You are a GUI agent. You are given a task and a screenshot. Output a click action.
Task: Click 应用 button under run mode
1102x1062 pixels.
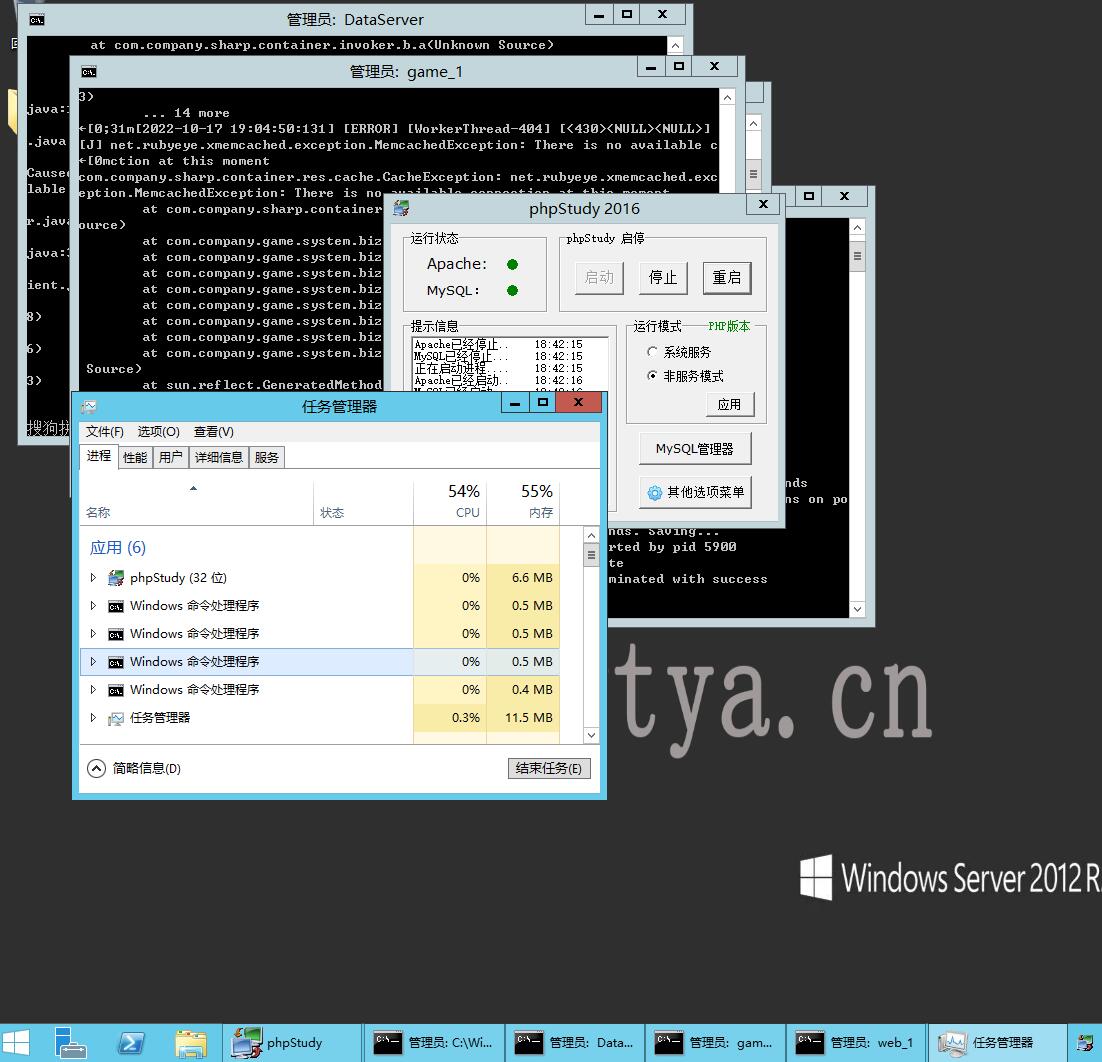730,405
